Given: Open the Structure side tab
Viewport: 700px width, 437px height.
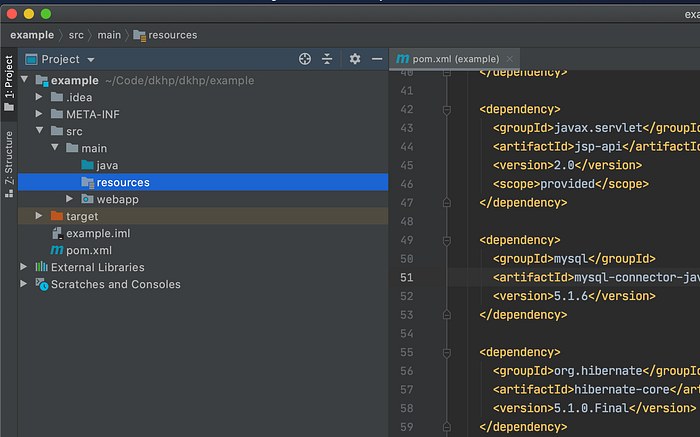Looking at the screenshot, I should [9, 158].
